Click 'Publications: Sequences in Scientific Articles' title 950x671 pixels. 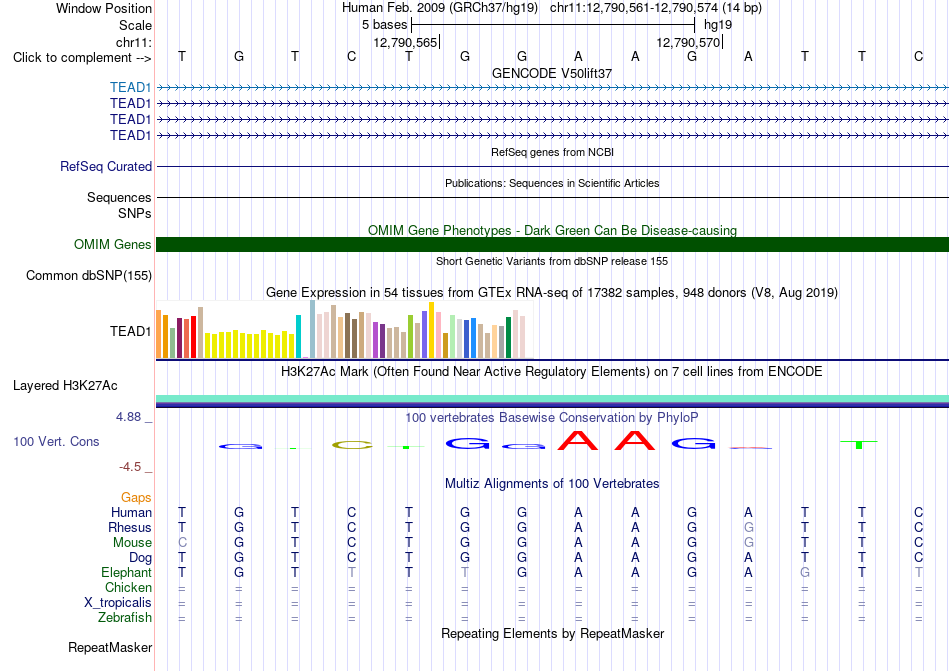(x=552, y=183)
